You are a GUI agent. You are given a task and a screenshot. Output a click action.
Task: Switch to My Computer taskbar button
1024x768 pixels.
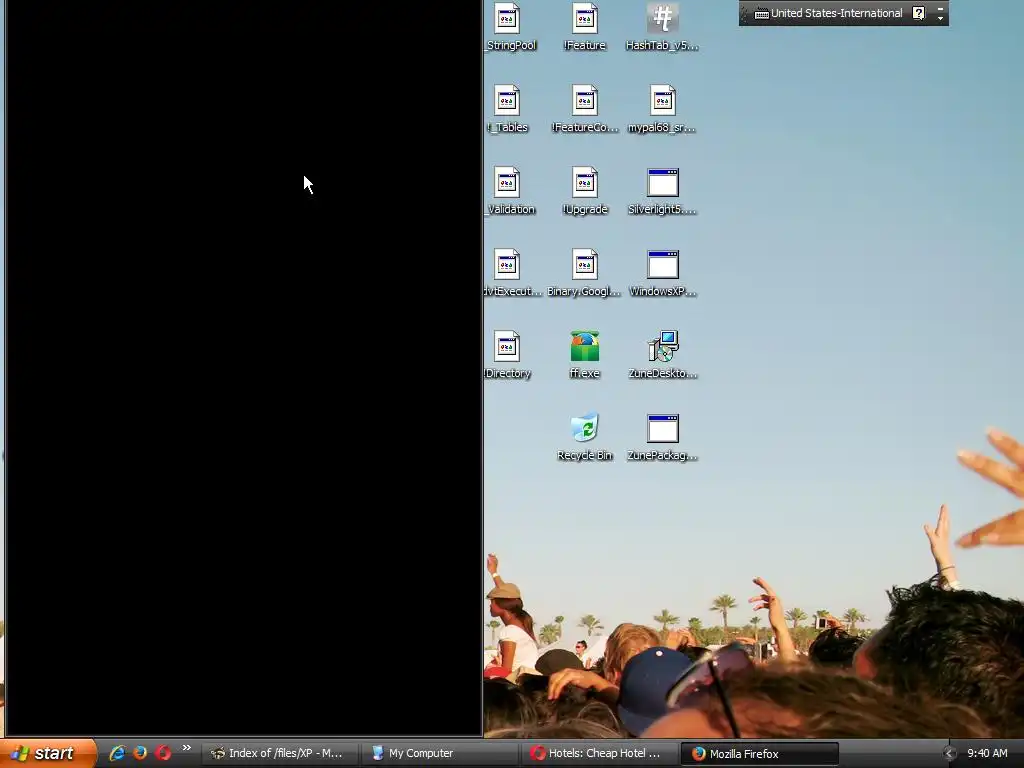440,753
